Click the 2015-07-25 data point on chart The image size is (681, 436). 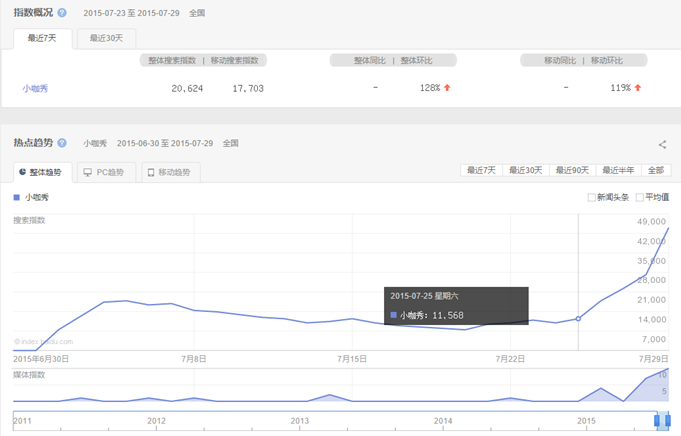click(x=578, y=319)
